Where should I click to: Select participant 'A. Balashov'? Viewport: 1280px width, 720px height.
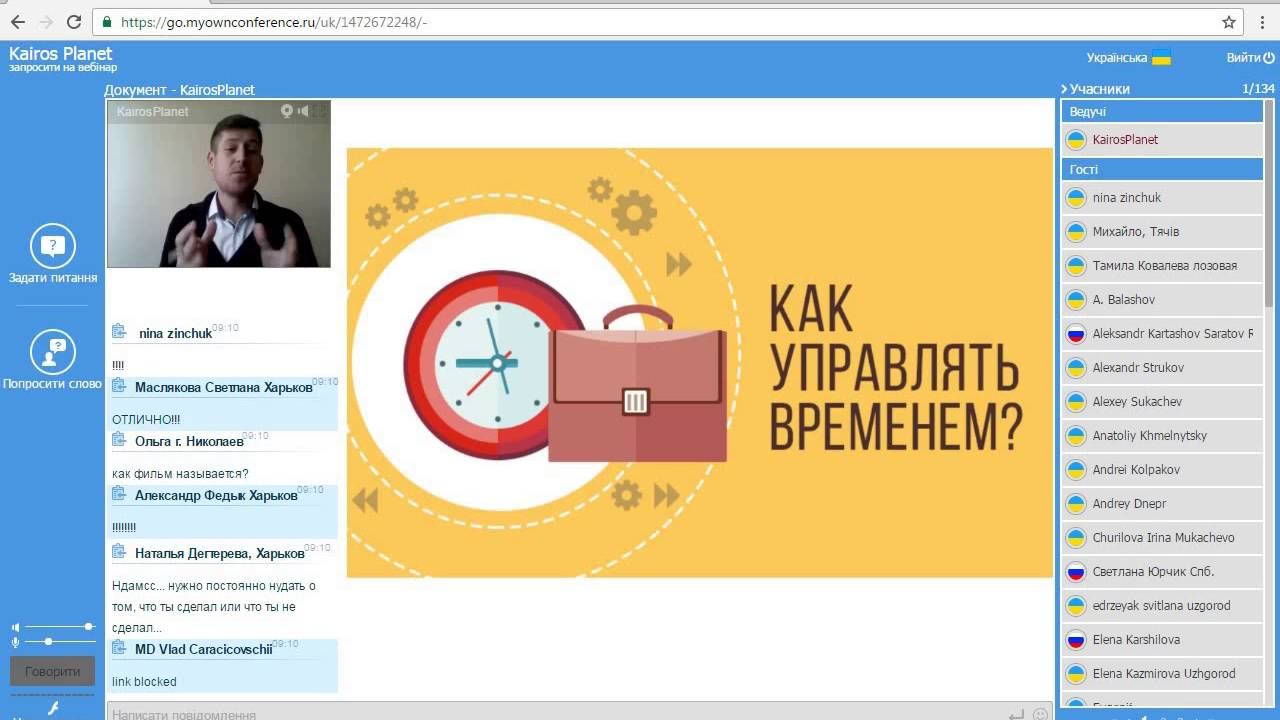1162,300
